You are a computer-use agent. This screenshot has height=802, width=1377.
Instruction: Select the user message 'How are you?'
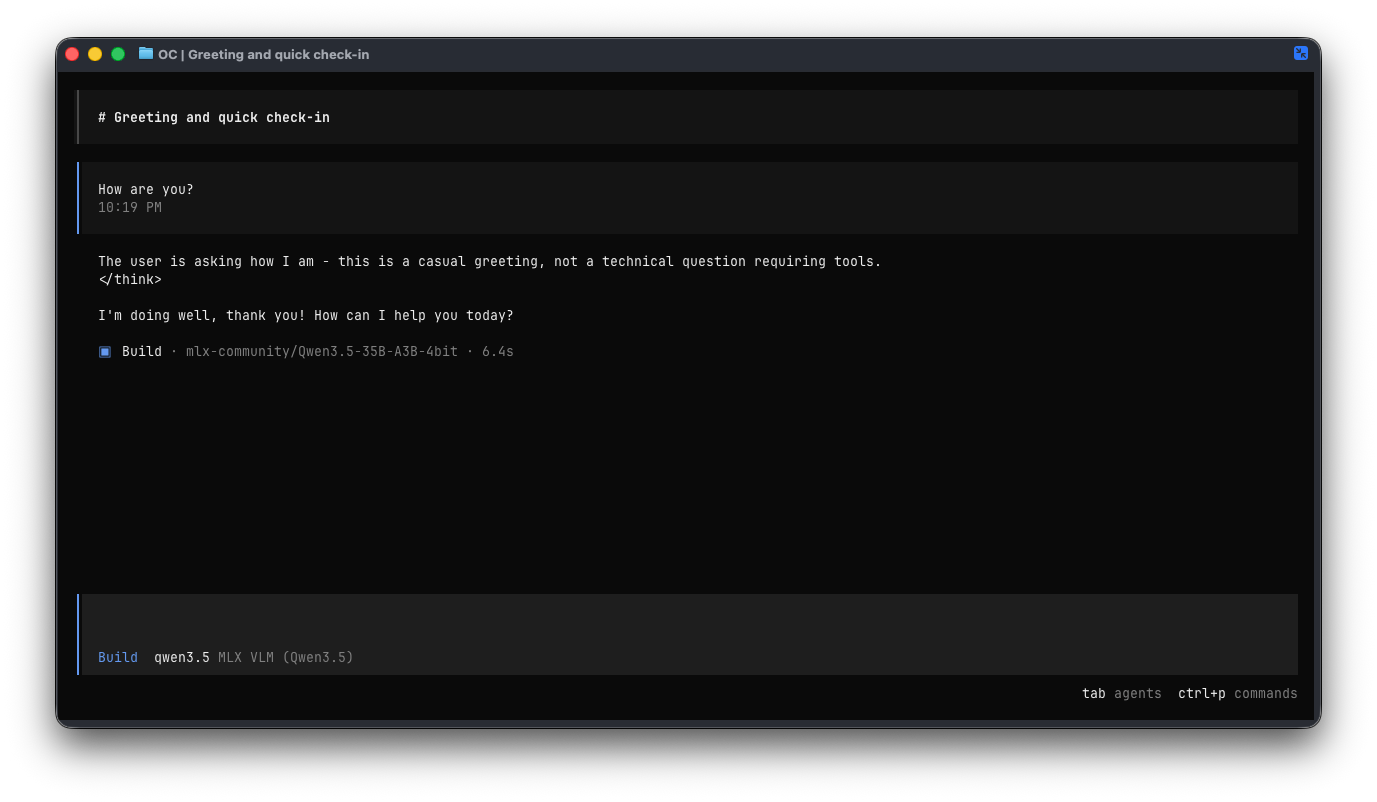146,190
